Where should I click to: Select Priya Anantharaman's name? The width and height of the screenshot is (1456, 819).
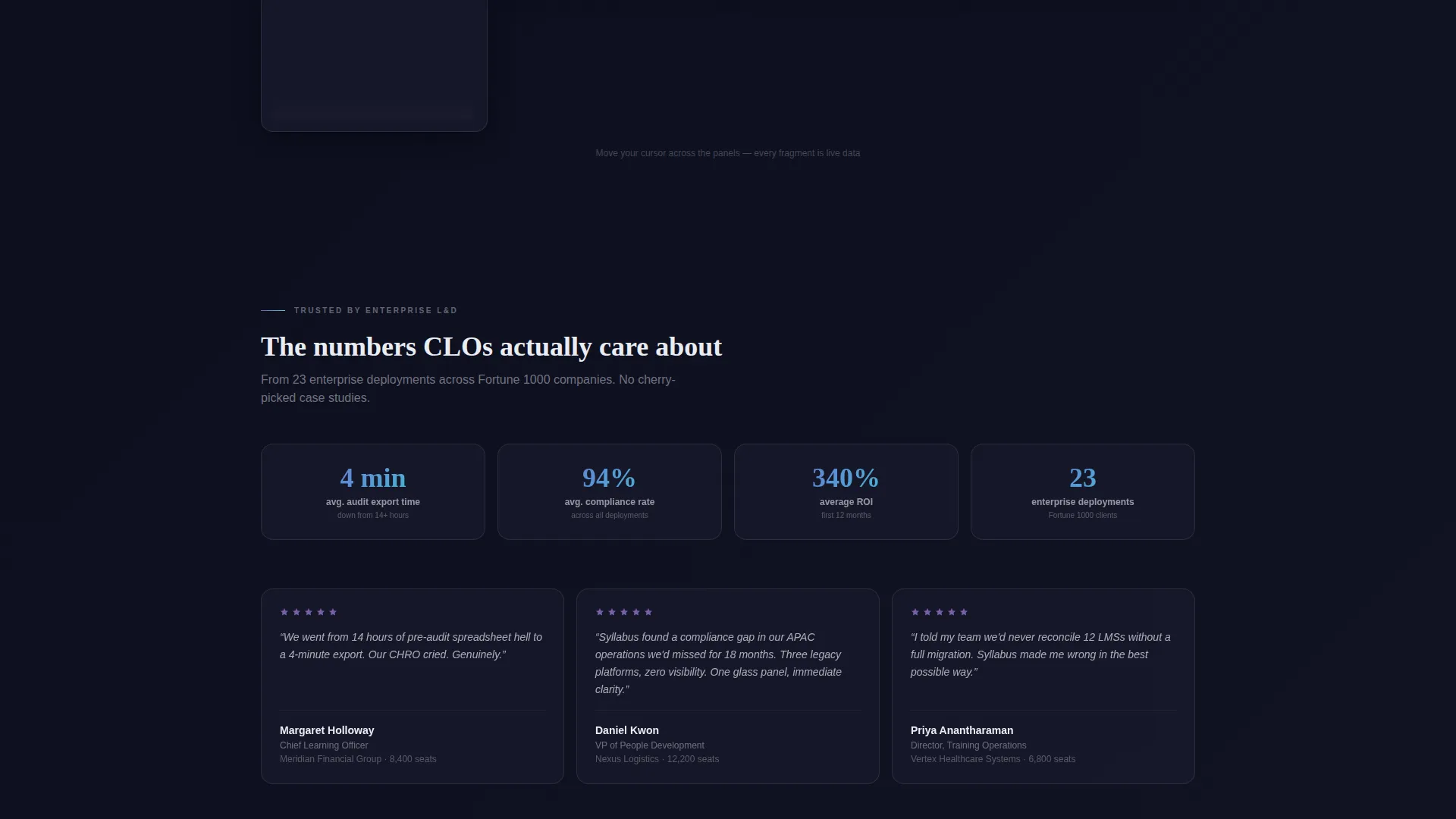(962, 730)
